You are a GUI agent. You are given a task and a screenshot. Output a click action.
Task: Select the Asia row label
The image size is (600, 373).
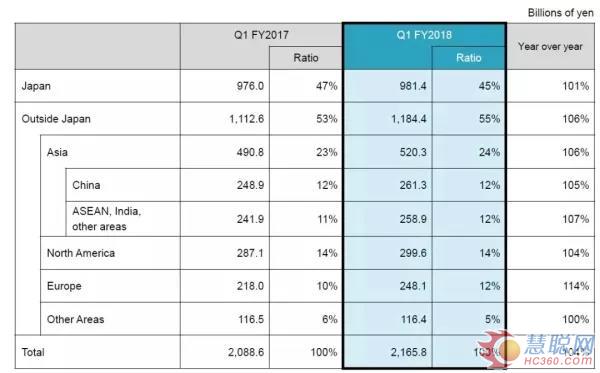pyautogui.click(x=57, y=152)
